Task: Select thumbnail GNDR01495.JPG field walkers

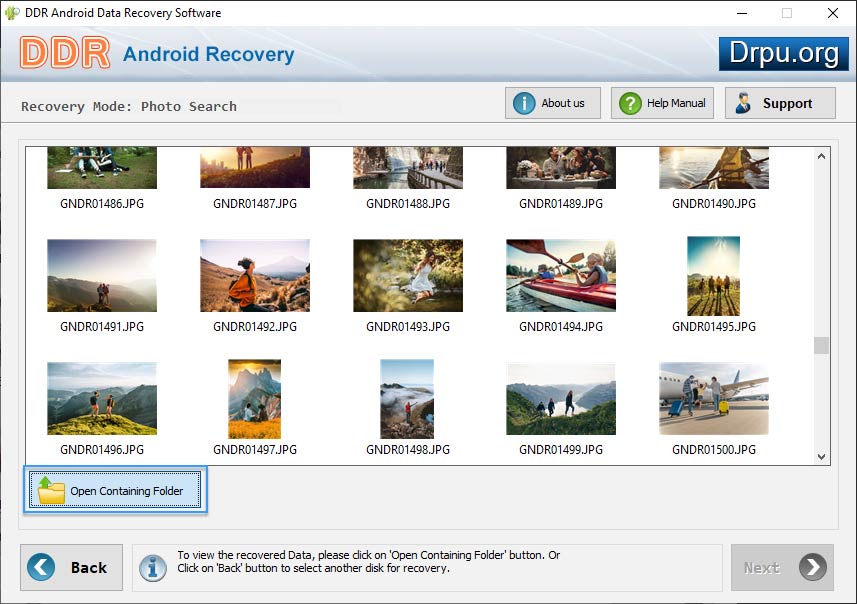Action: (714, 275)
